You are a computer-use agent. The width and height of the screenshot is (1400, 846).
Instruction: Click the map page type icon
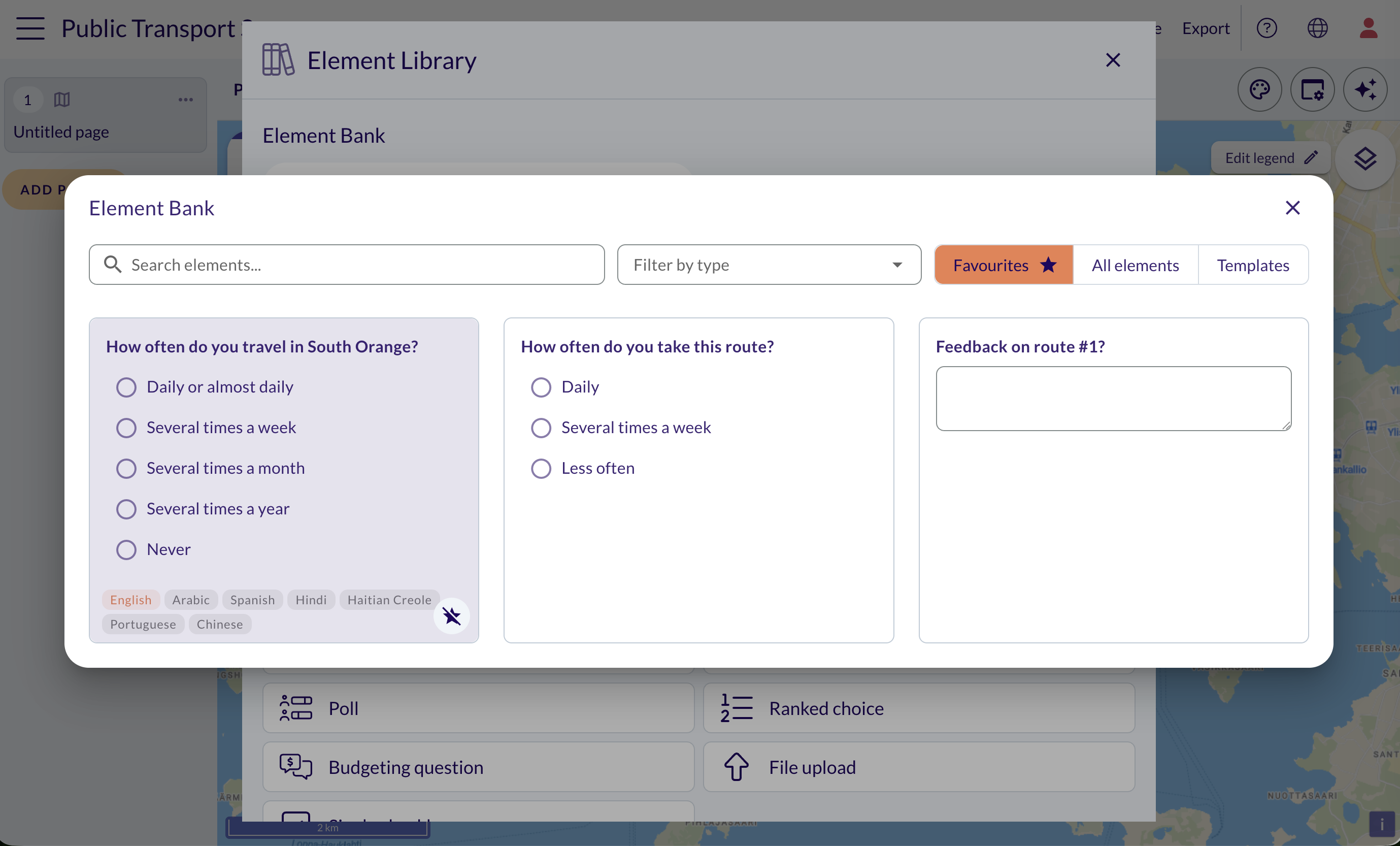[x=62, y=100]
